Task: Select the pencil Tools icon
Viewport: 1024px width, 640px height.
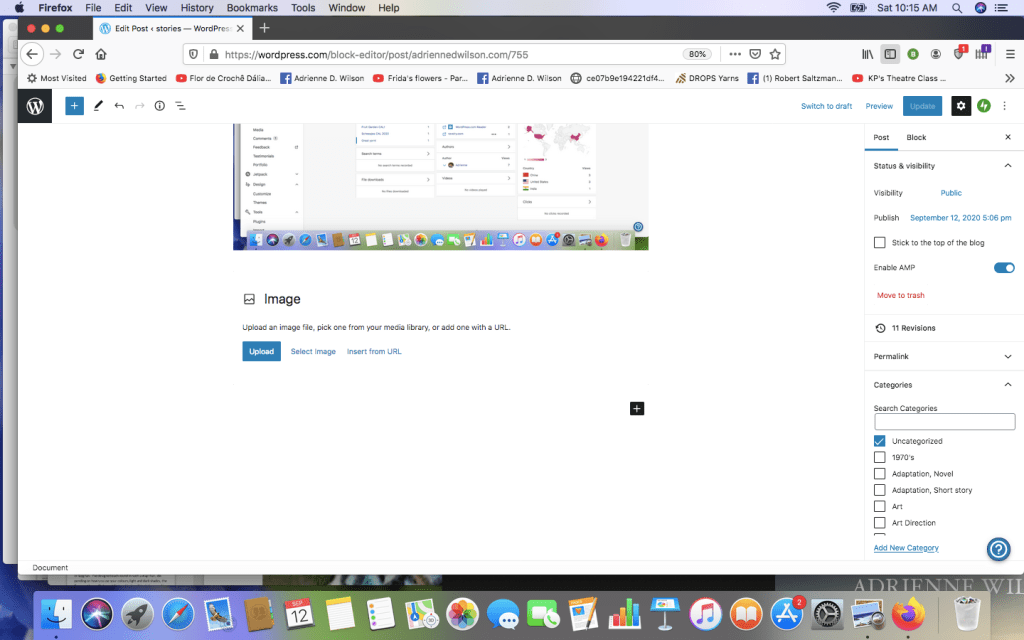Action: pos(98,105)
